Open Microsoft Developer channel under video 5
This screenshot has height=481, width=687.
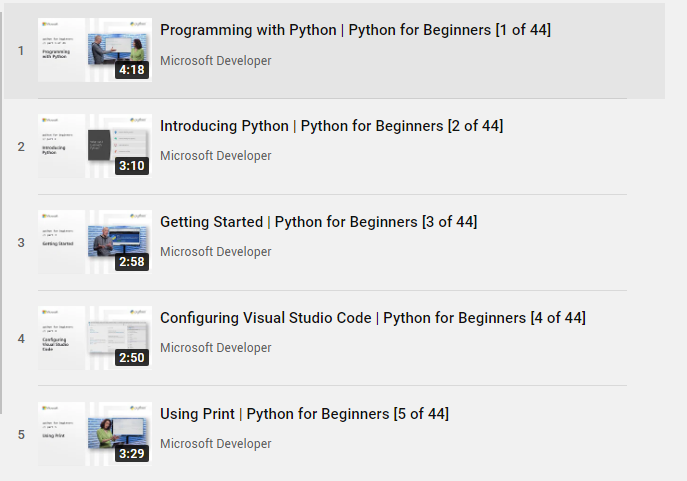point(215,444)
